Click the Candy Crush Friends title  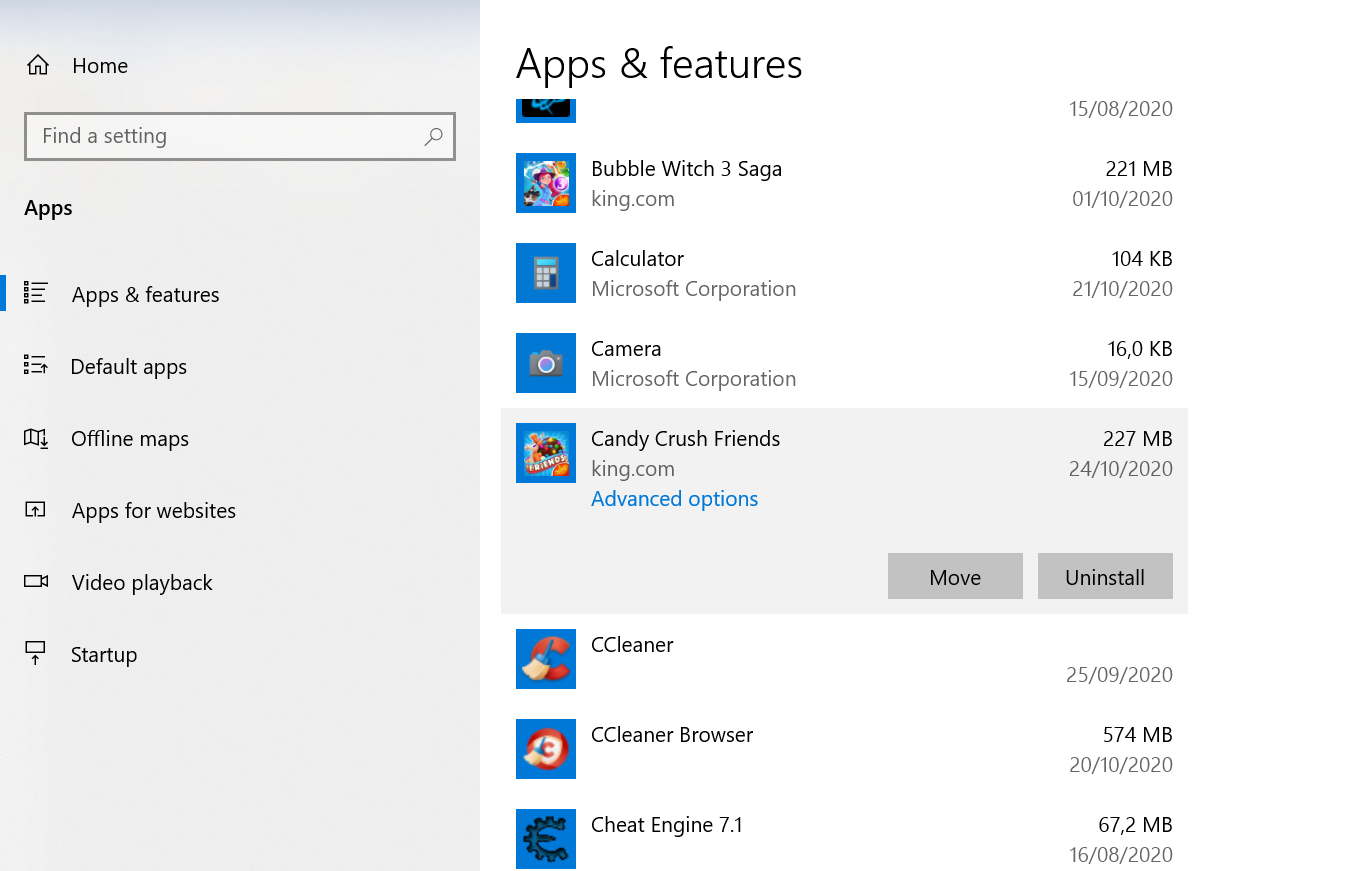[686, 439]
